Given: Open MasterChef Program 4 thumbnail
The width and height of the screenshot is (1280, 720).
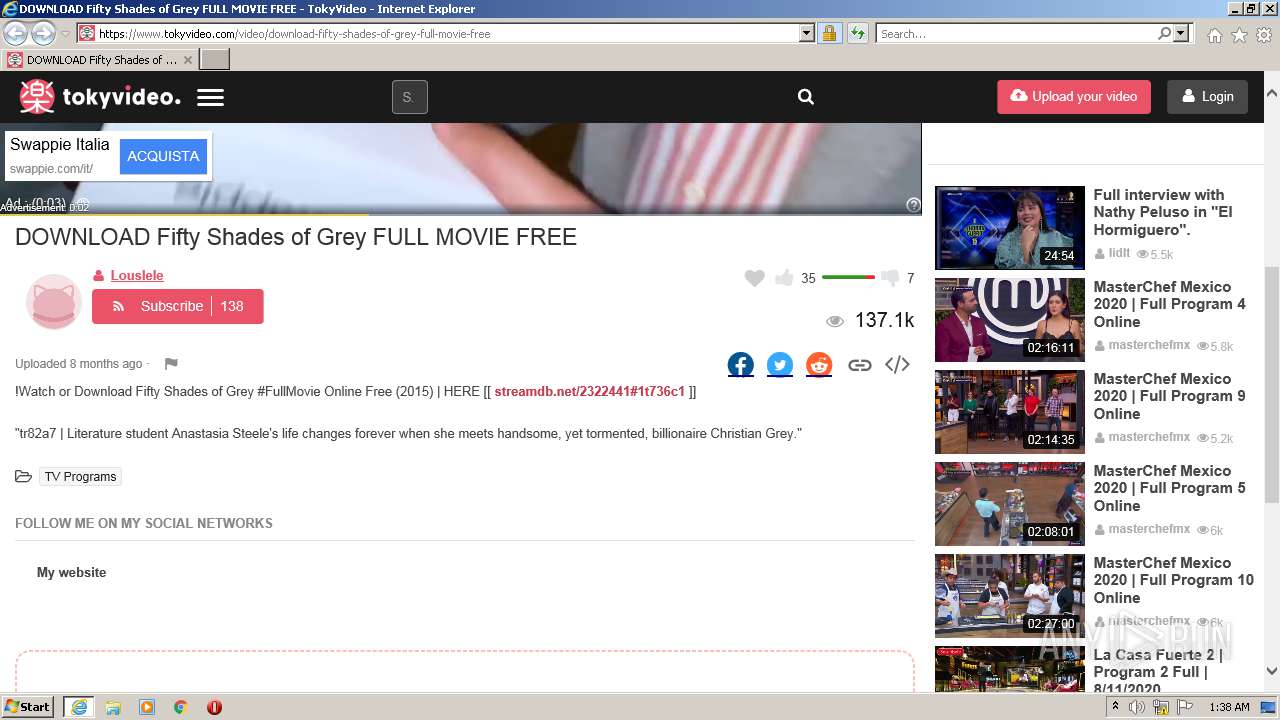Looking at the screenshot, I should tap(1009, 320).
